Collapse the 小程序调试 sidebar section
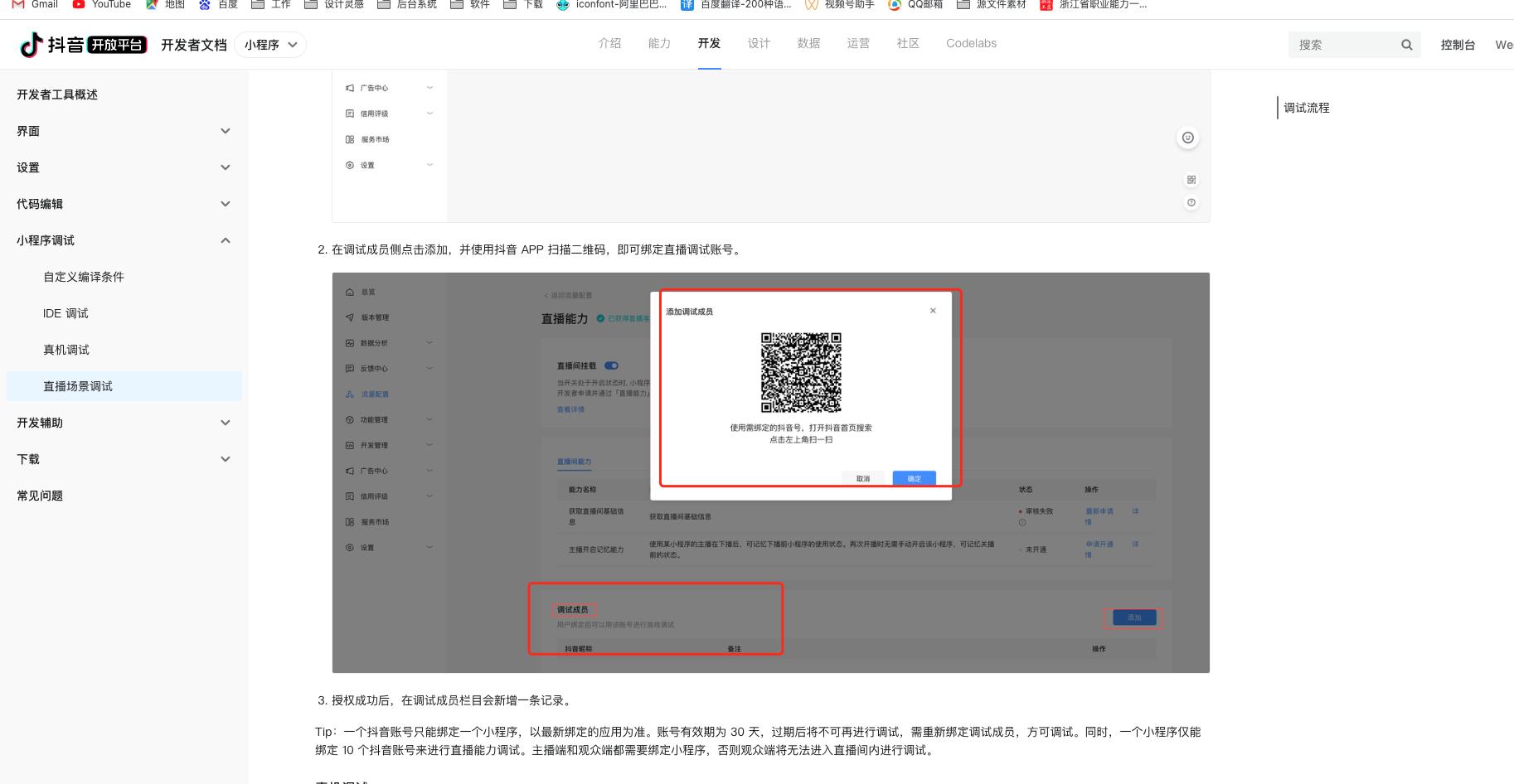 coord(226,240)
